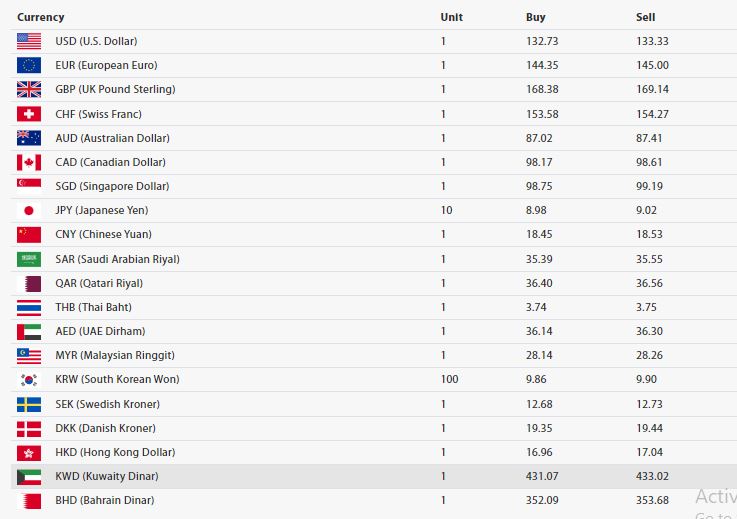The image size is (737, 519).
Task: Click the United States flag icon
Action: [x=29, y=41]
